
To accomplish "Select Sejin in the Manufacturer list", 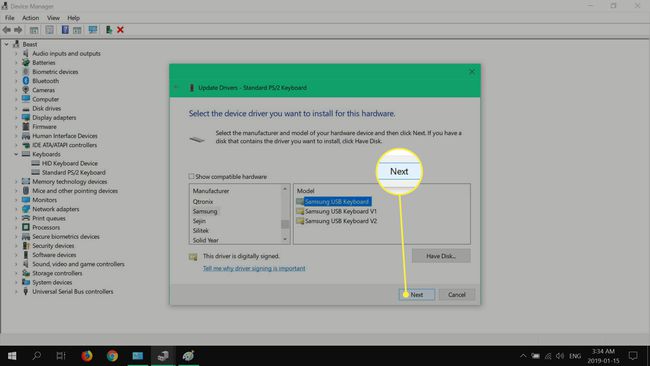I will click(x=199, y=221).
